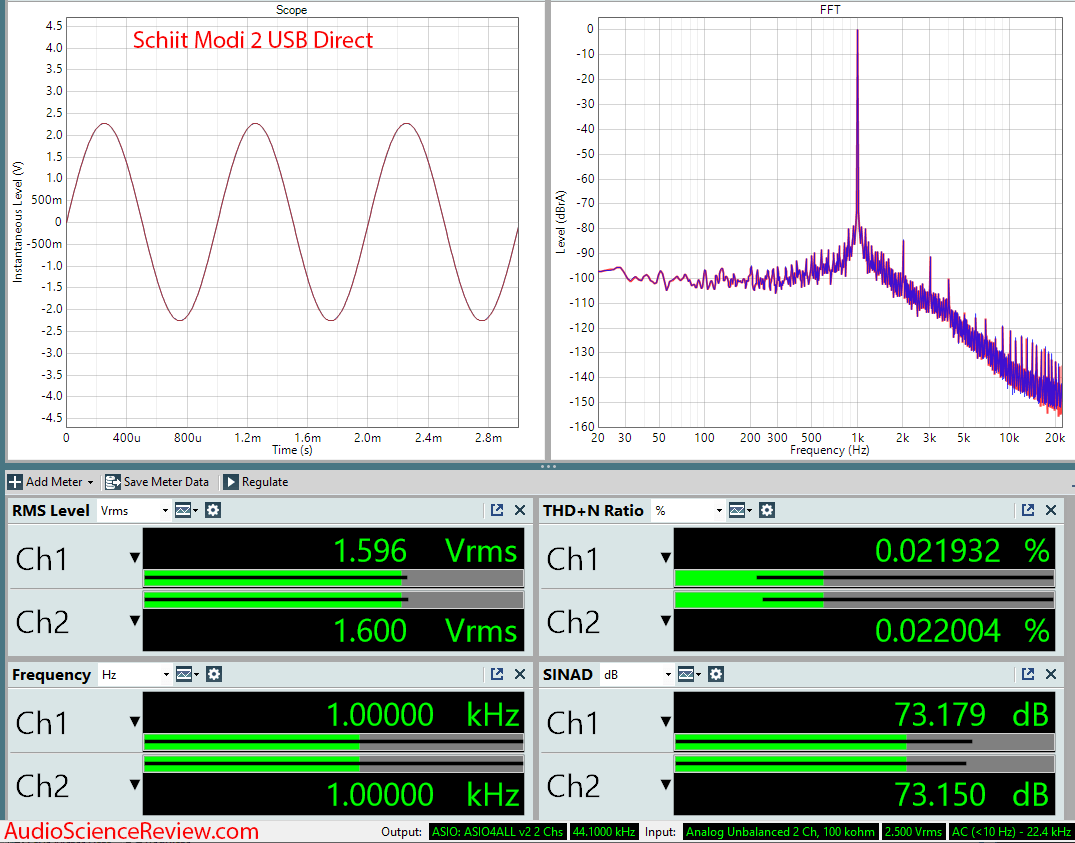The width and height of the screenshot is (1075, 843).
Task: Pop out the Frequency meter
Action: (x=497, y=674)
